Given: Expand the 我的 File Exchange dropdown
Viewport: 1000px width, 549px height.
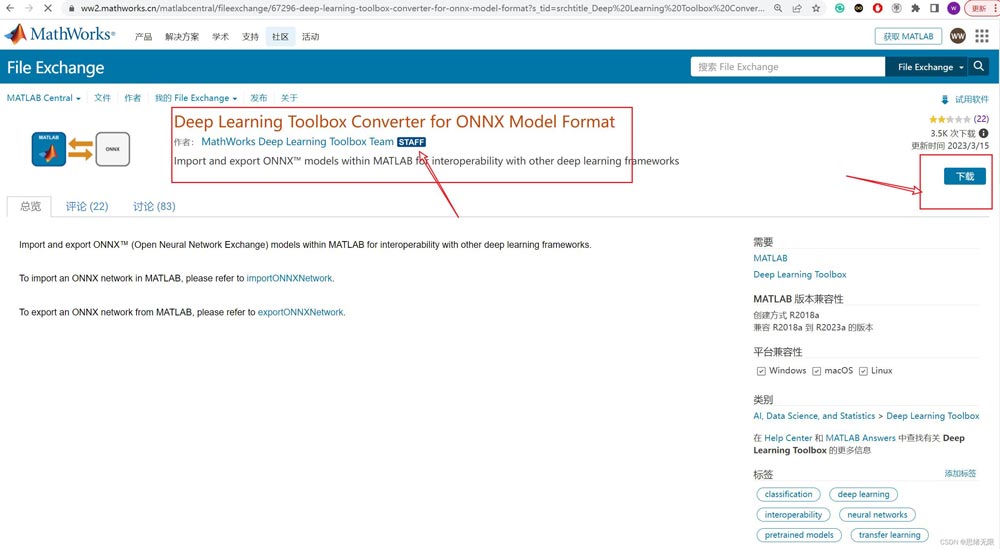Looking at the screenshot, I should click(196, 98).
